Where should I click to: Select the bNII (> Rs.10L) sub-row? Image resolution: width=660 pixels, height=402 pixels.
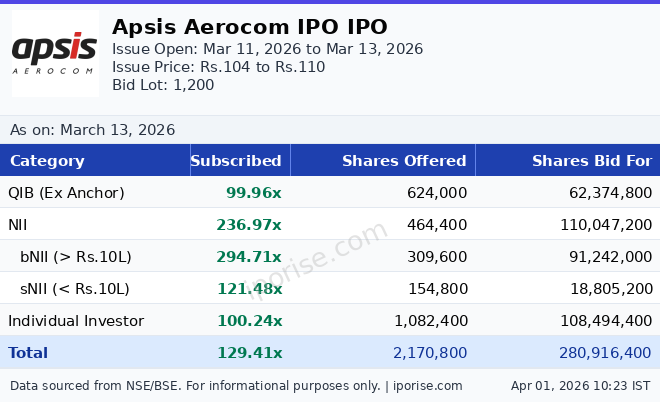[x=75, y=257]
